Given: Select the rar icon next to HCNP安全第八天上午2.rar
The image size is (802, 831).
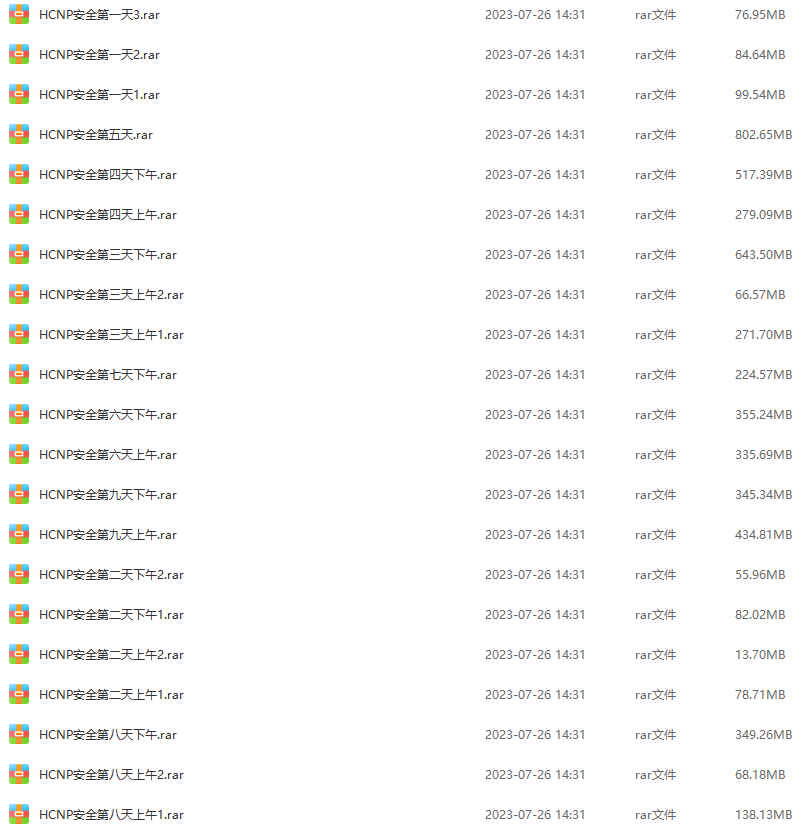Looking at the screenshot, I should pos(19,775).
